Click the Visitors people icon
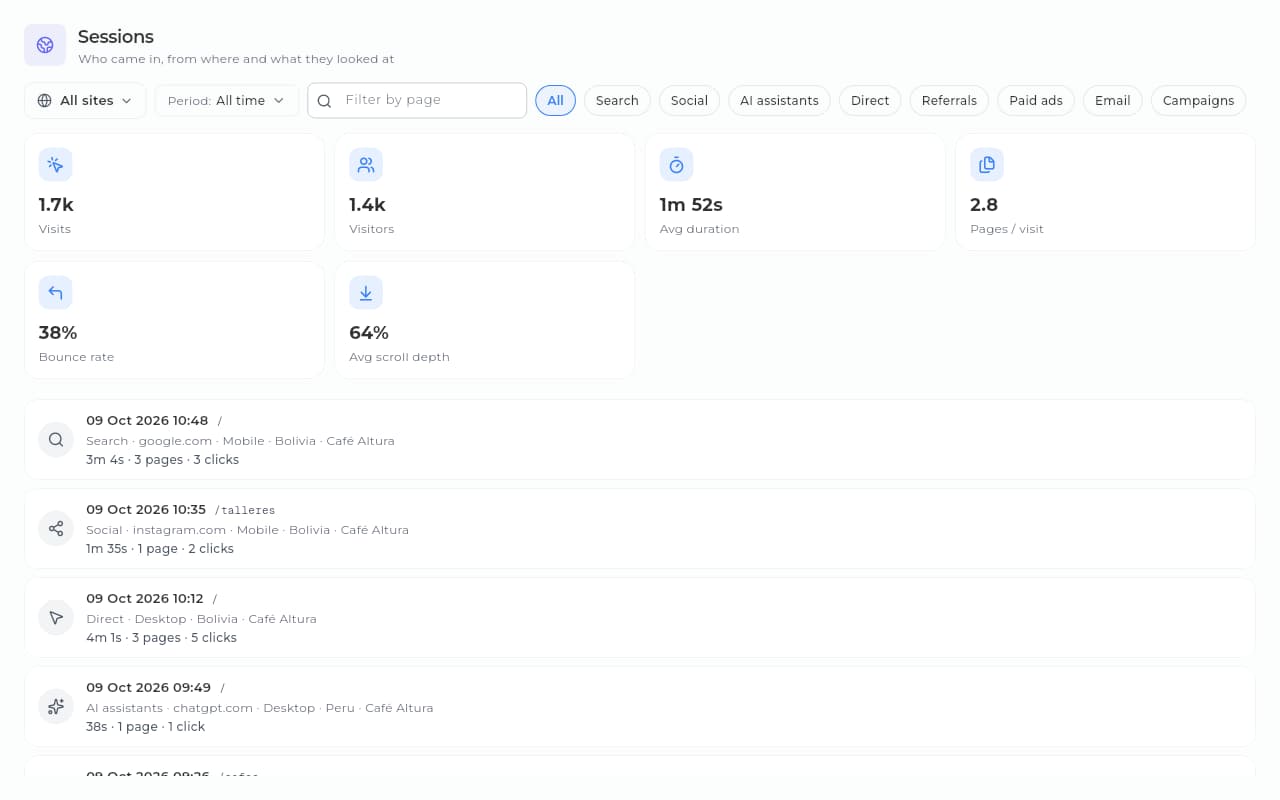 366,165
